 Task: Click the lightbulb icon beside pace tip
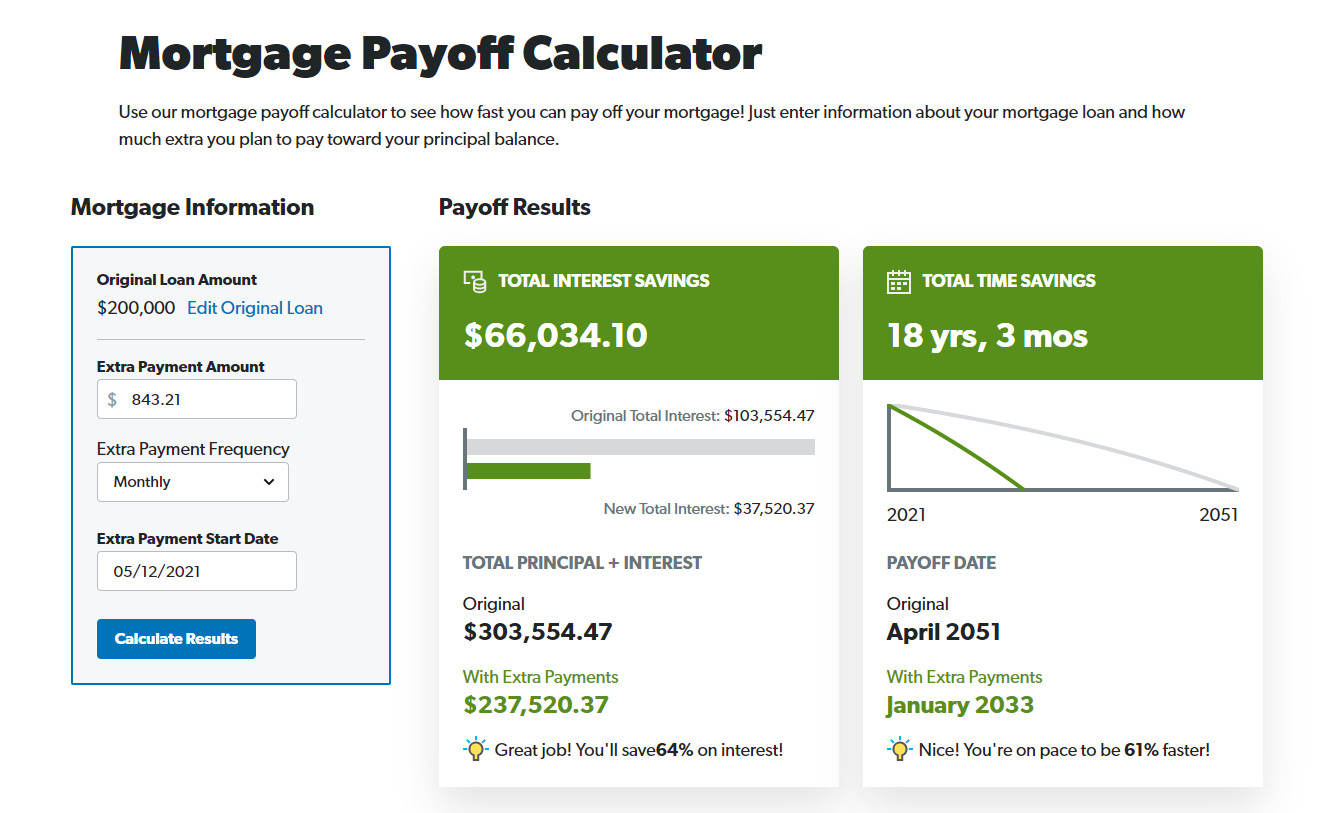pos(899,749)
